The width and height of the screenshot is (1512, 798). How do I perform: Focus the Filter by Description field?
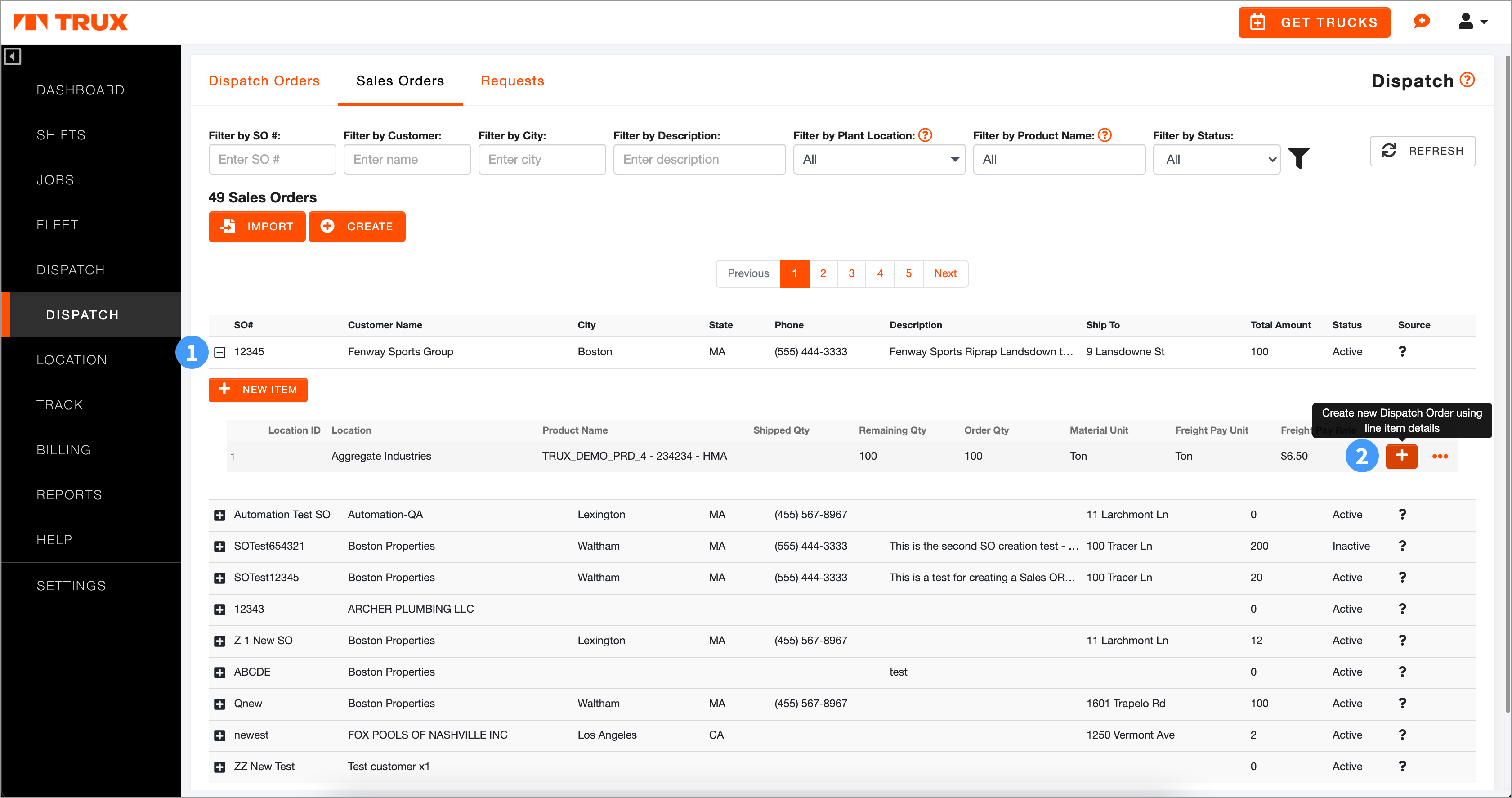pyautogui.click(x=699, y=159)
